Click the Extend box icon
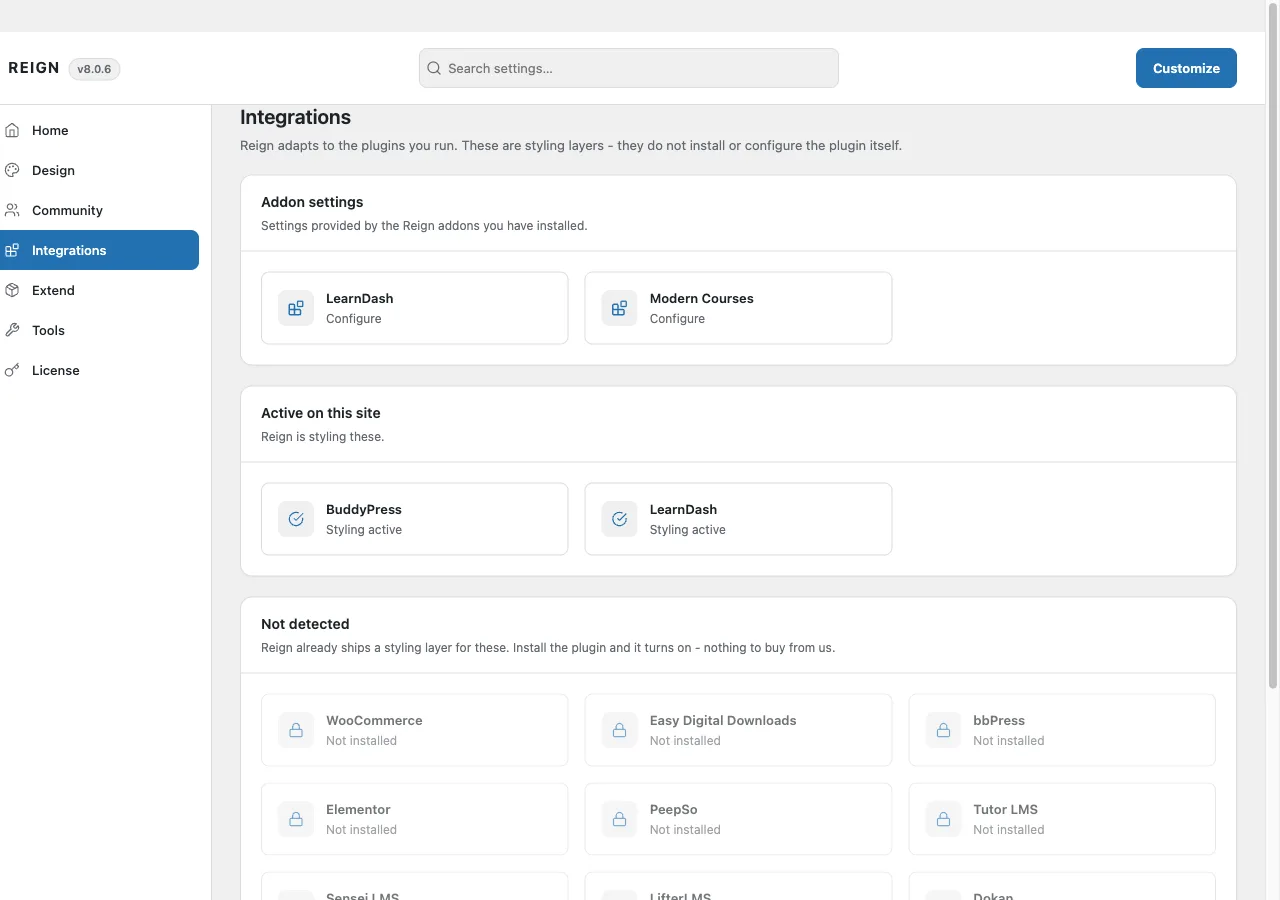 click(x=12, y=290)
